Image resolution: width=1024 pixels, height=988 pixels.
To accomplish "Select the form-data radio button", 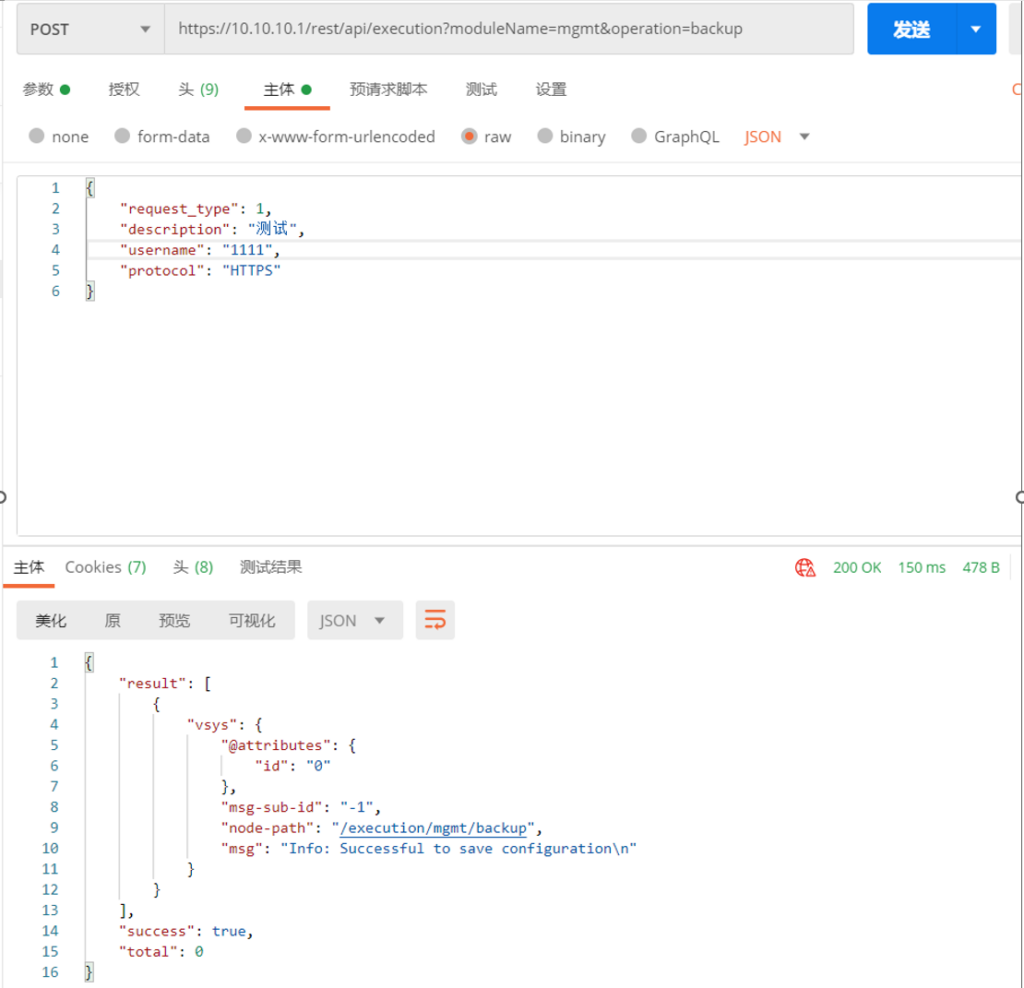I will [122, 136].
